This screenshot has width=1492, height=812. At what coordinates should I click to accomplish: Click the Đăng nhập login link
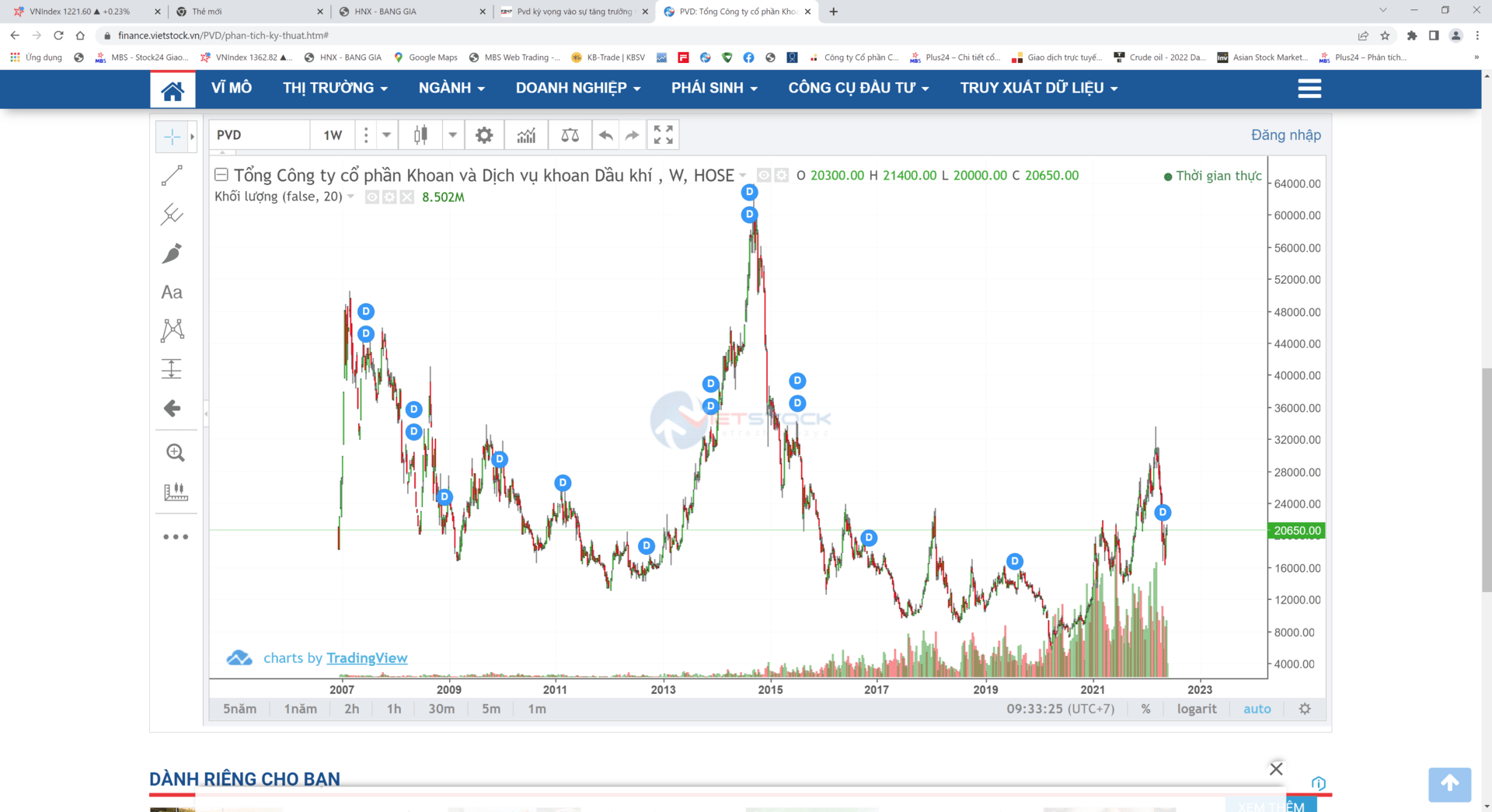click(1285, 135)
